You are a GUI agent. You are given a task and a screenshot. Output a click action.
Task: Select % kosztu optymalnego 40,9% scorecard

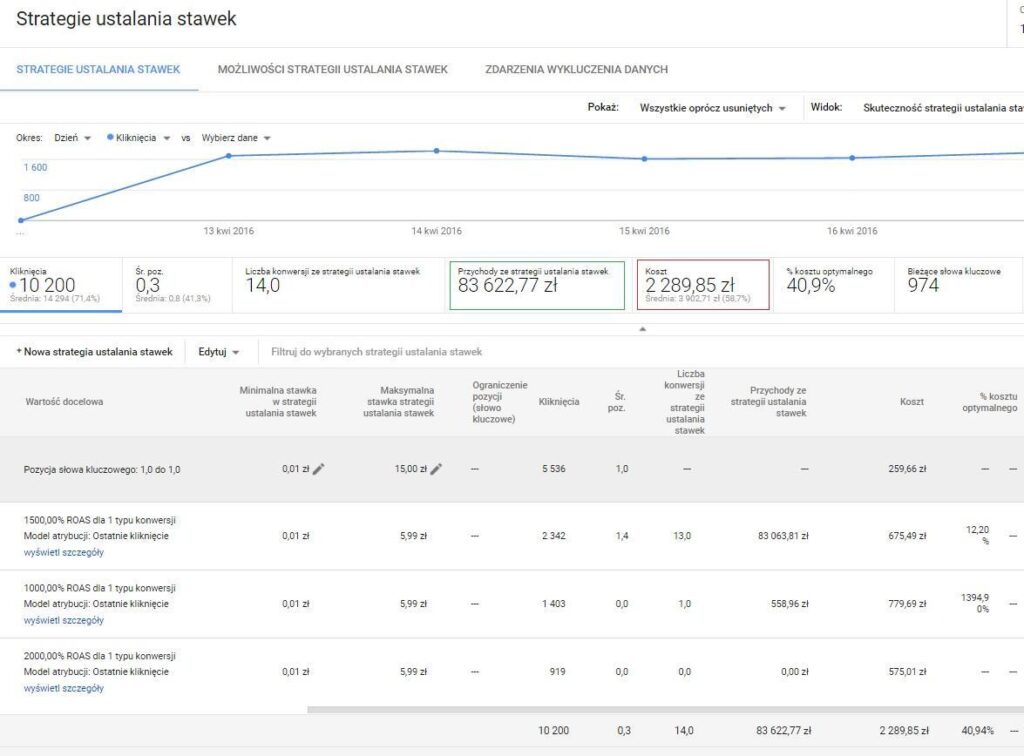coord(833,285)
